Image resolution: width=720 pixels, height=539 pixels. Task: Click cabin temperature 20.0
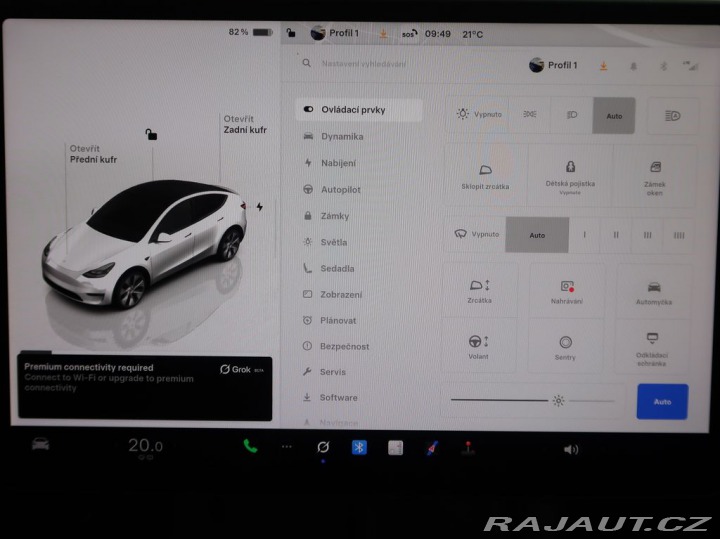[x=145, y=445]
